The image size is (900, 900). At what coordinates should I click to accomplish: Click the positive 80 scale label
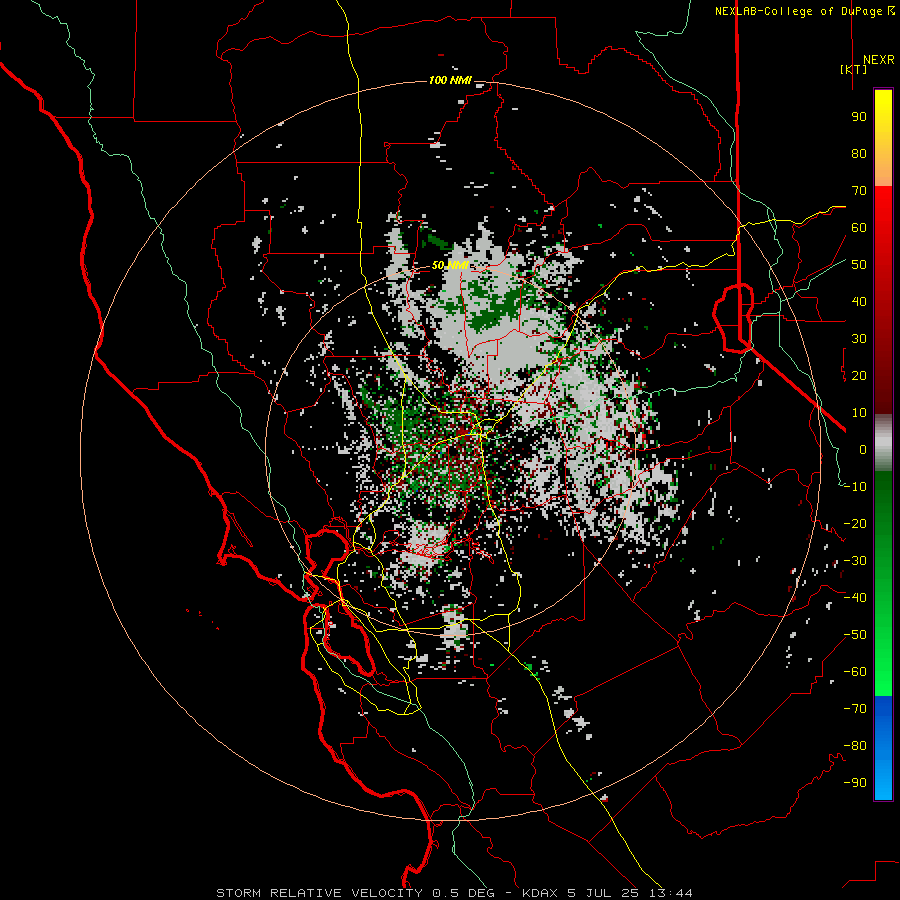coord(859,153)
